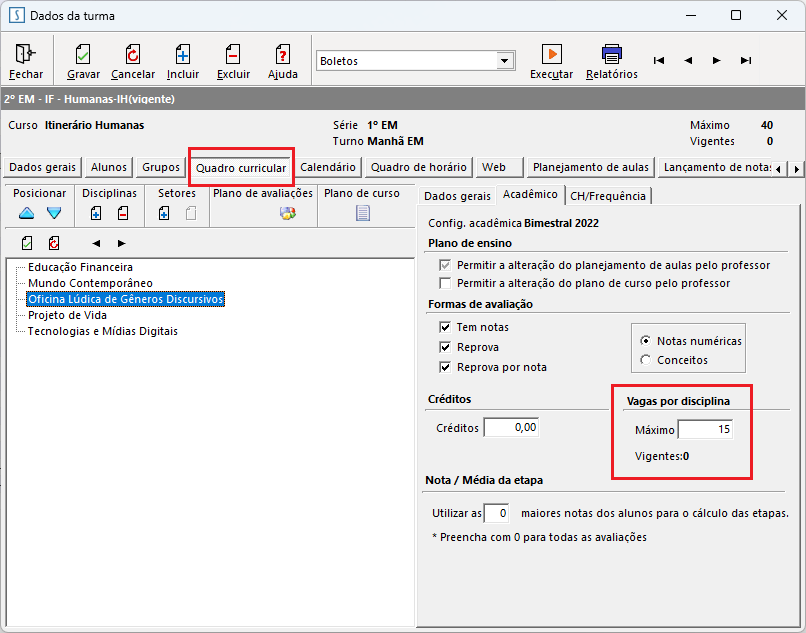Toggle the Reprova checkbox
The width and height of the screenshot is (806, 633).
445,347
